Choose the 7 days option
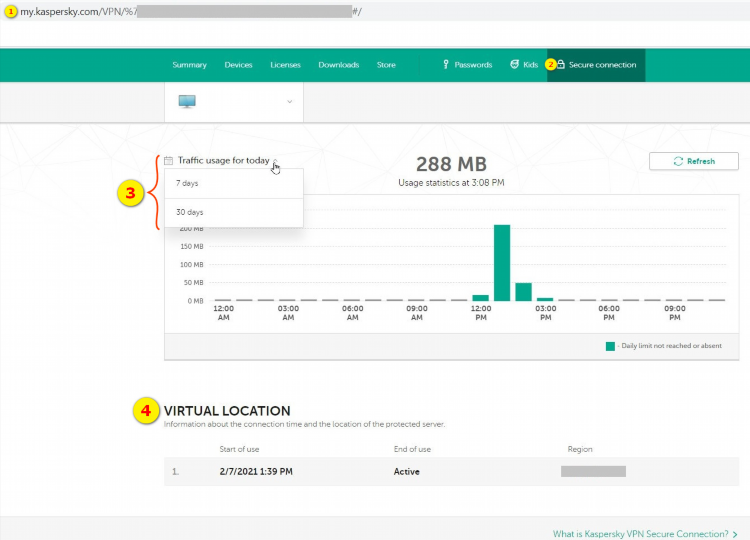750x540 pixels. click(234, 183)
